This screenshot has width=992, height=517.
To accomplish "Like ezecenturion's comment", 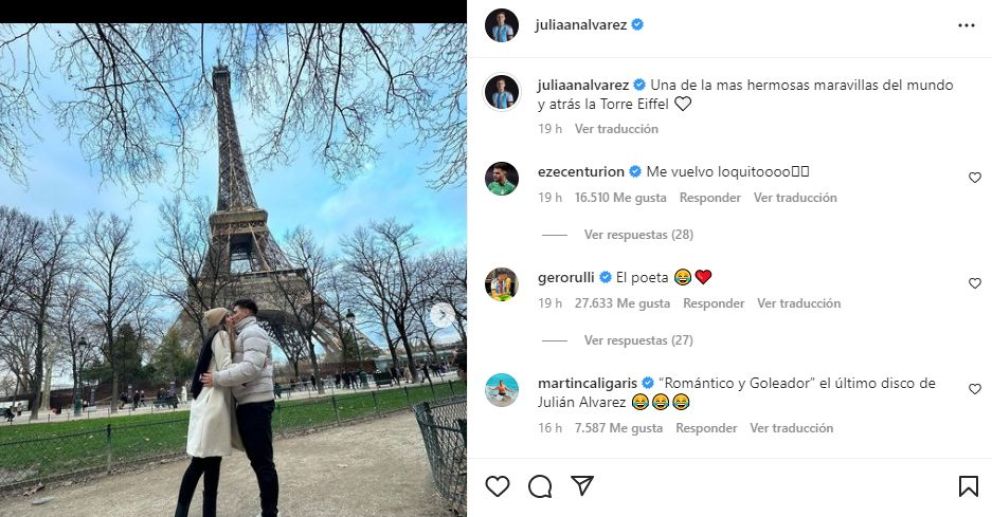I will 975,178.
